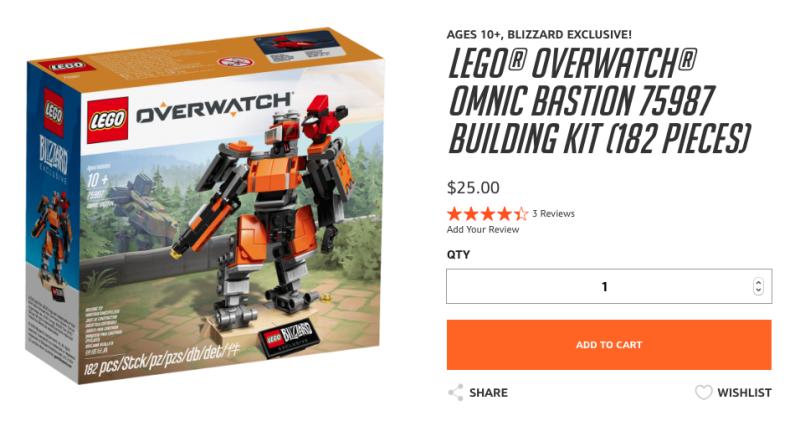
Task: Click the wishlist heart icon
Action: [x=704, y=392]
